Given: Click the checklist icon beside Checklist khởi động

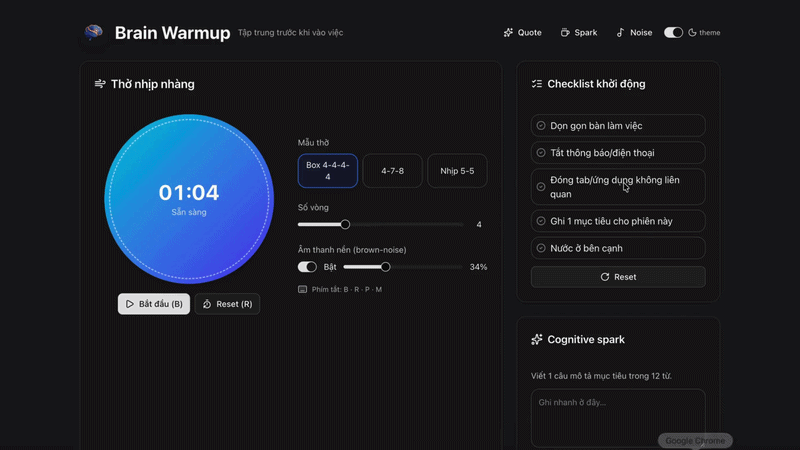Looking at the screenshot, I should pyautogui.click(x=537, y=84).
